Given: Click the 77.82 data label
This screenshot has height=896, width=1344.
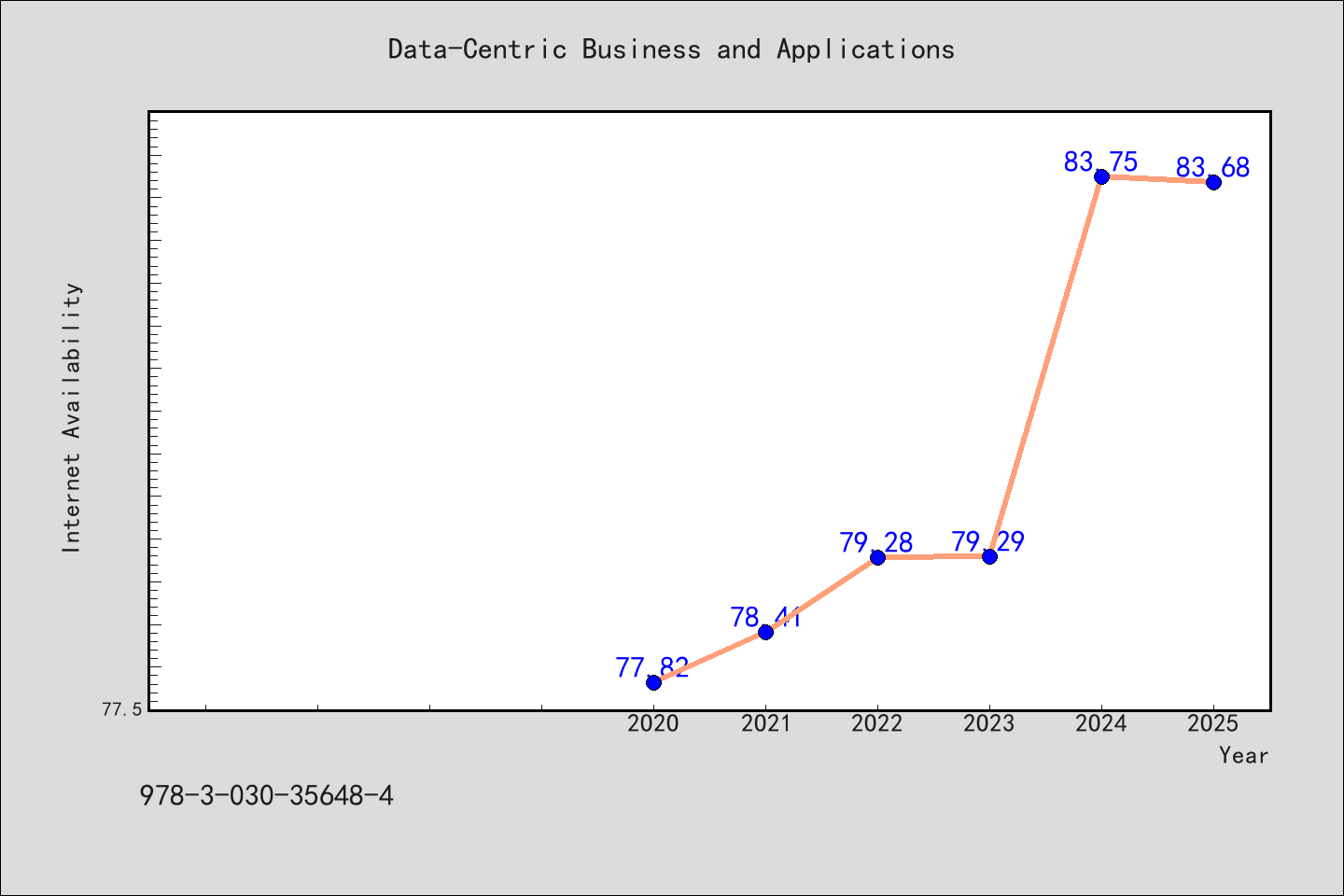Looking at the screenshot, I should [652, 667].
